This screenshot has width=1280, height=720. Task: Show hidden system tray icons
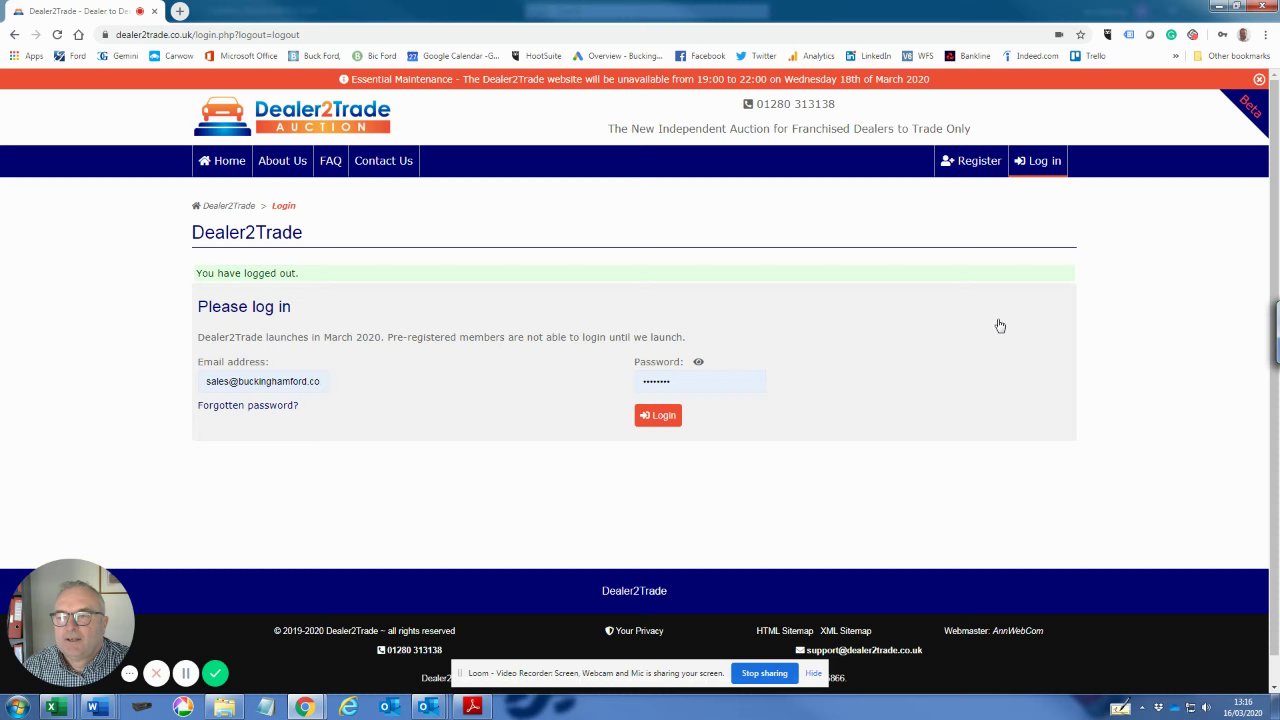point(1142,708)
